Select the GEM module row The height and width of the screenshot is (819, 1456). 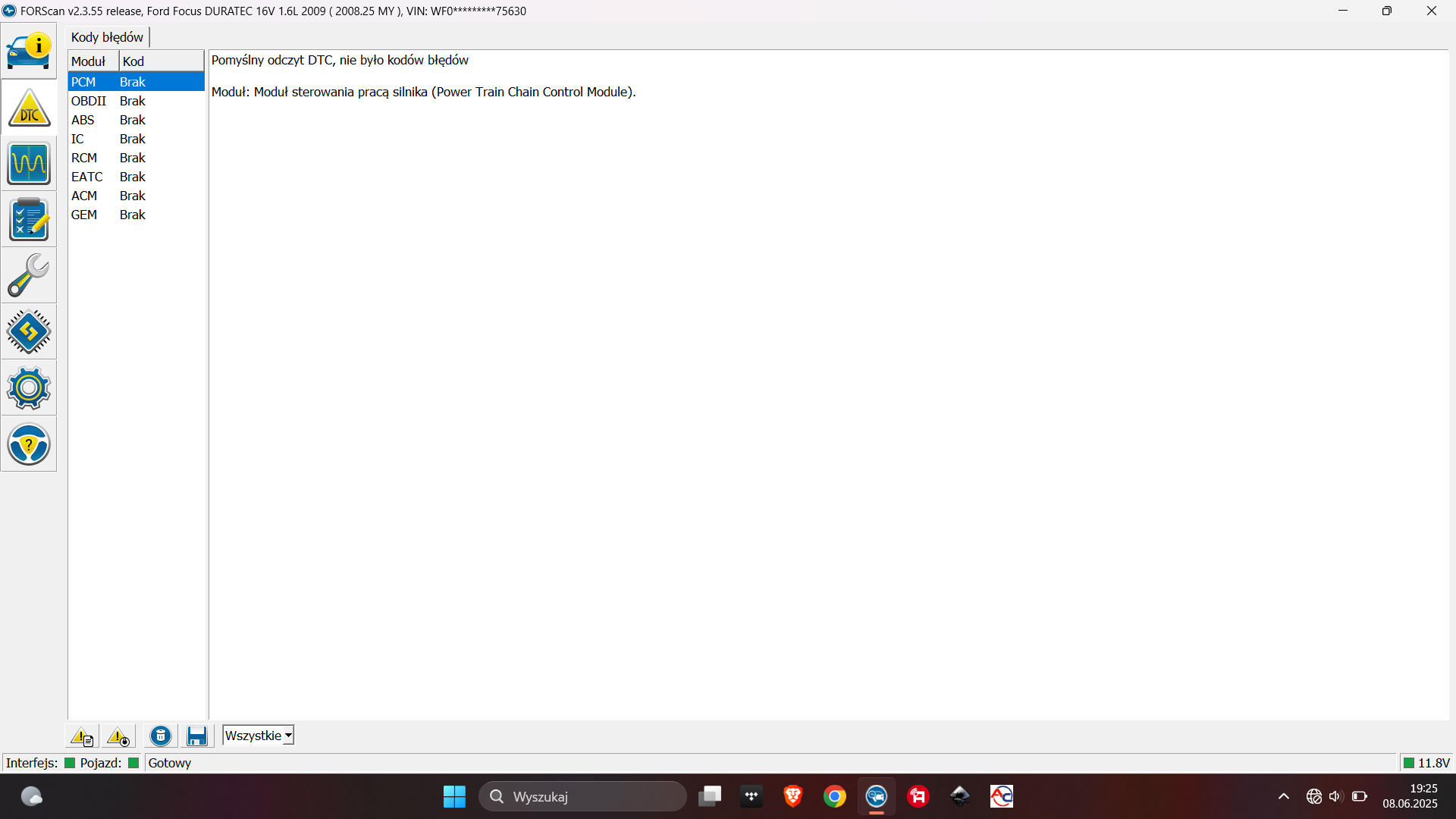coord(136,215)
